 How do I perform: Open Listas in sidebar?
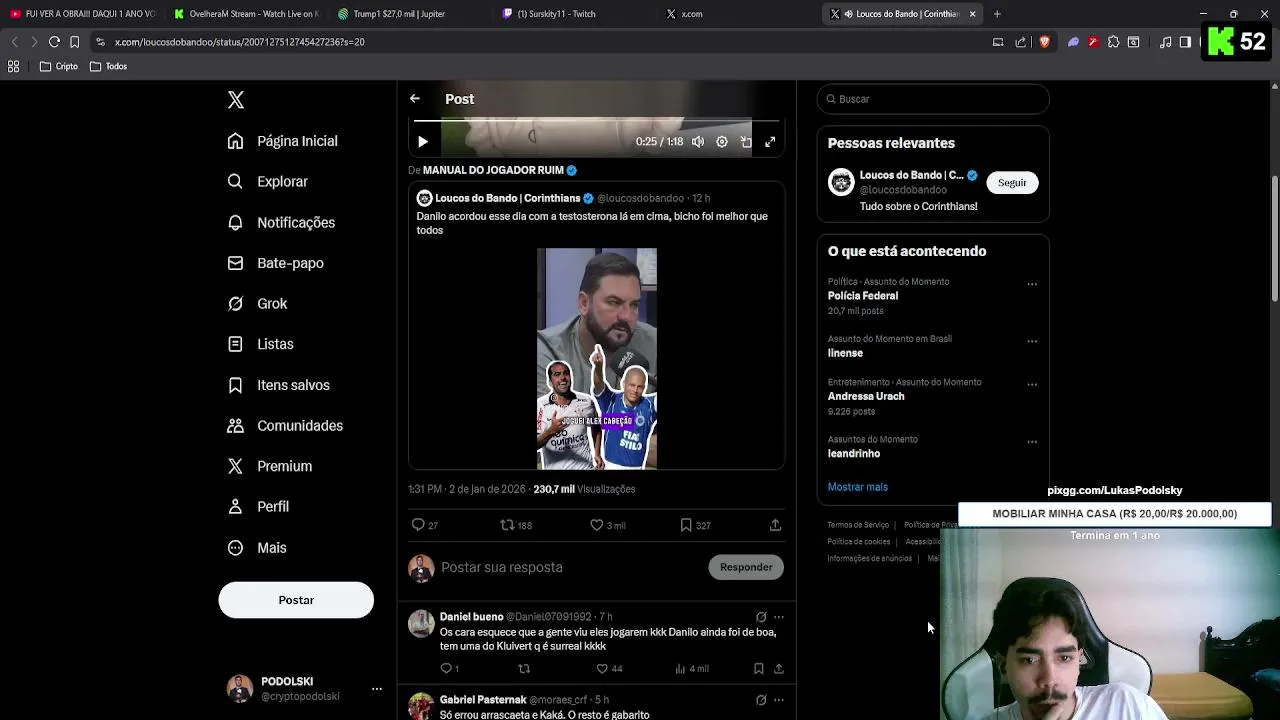click(x=260, y=344)
